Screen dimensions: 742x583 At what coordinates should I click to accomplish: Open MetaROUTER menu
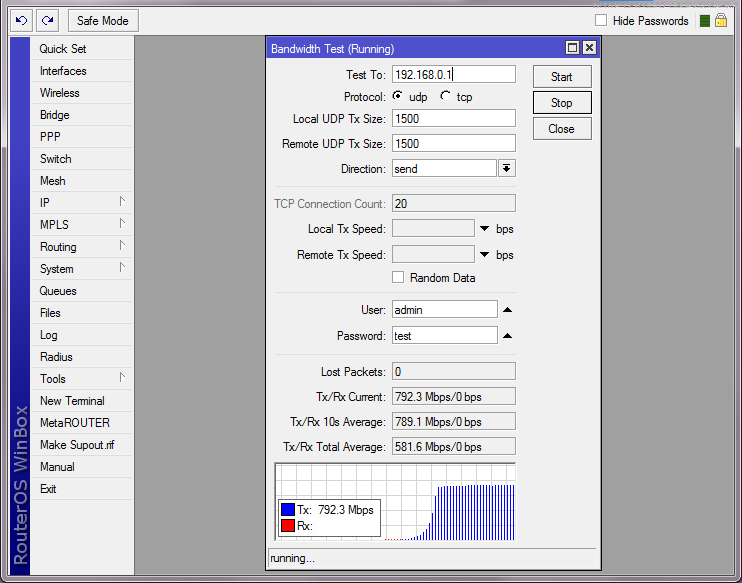(81, 423)
